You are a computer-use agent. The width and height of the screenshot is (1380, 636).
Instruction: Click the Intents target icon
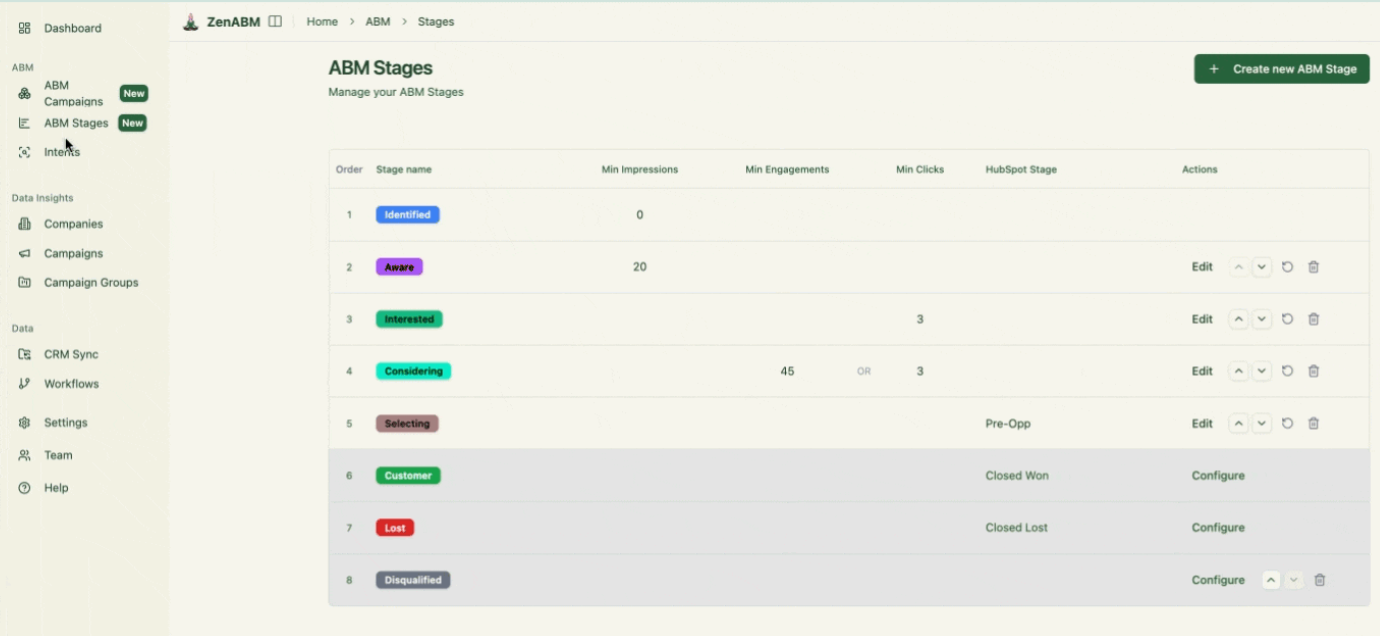[x=23, y=151]
